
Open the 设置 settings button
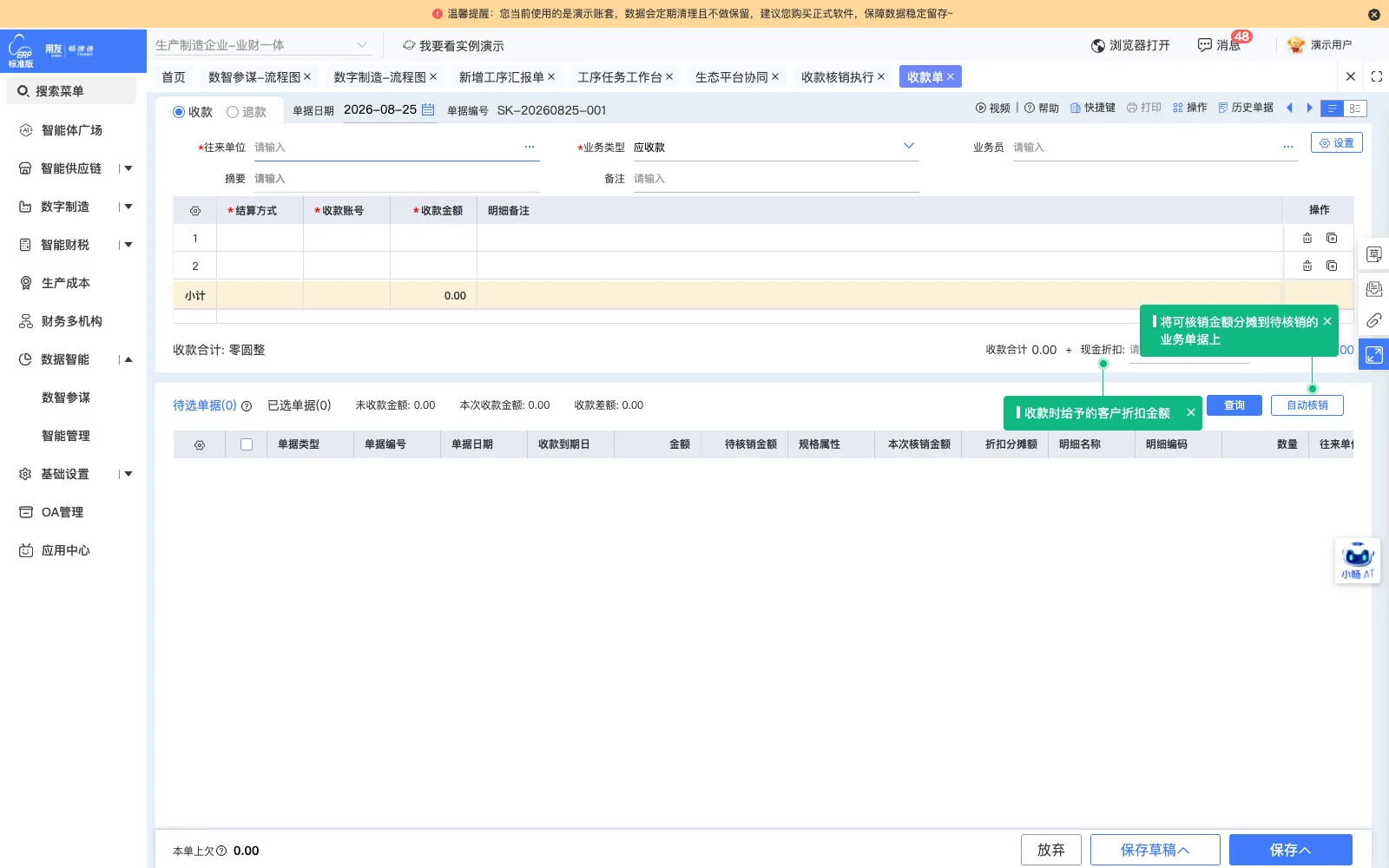(x=1337, y=143)
